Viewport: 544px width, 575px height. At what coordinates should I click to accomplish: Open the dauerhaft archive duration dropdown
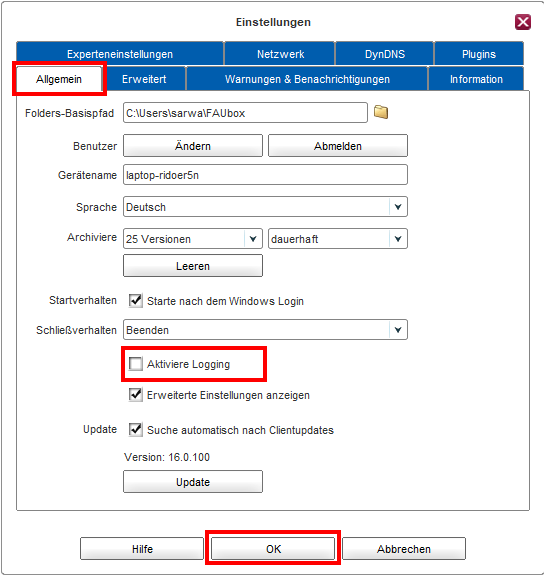(x=337, y=239)
